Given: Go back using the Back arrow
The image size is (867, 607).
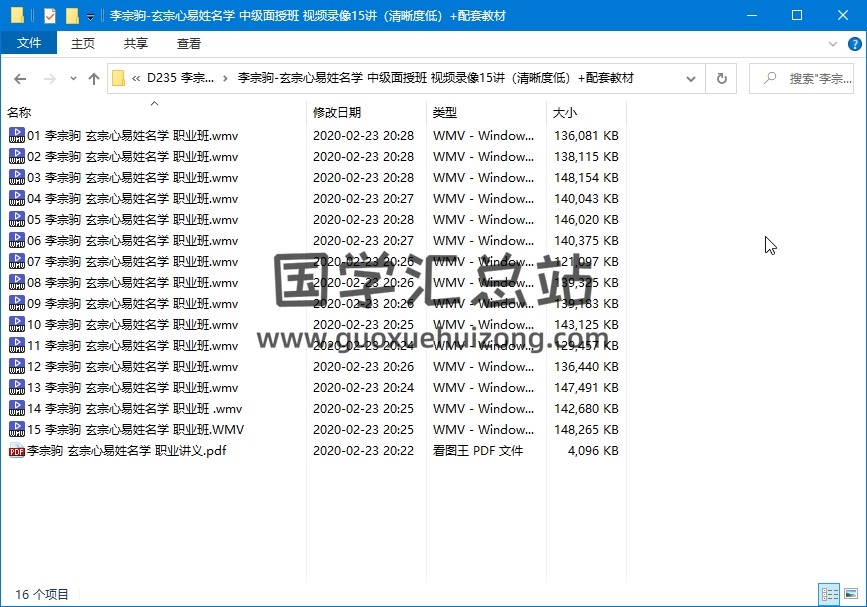Looking at the screenshot, I should point(20,78).
